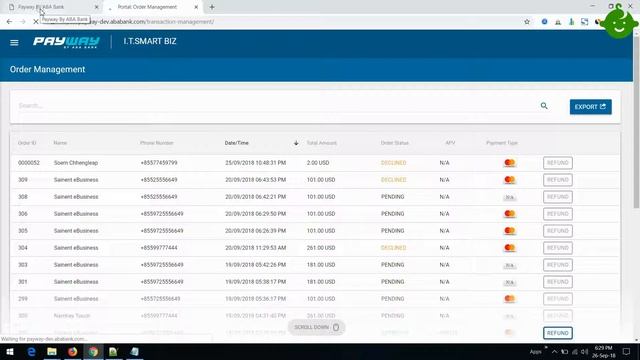The width and height of the screenshot is (640, 360).
Task: Click the SCROLL DOWN indicator
Action: pos(317,327)
